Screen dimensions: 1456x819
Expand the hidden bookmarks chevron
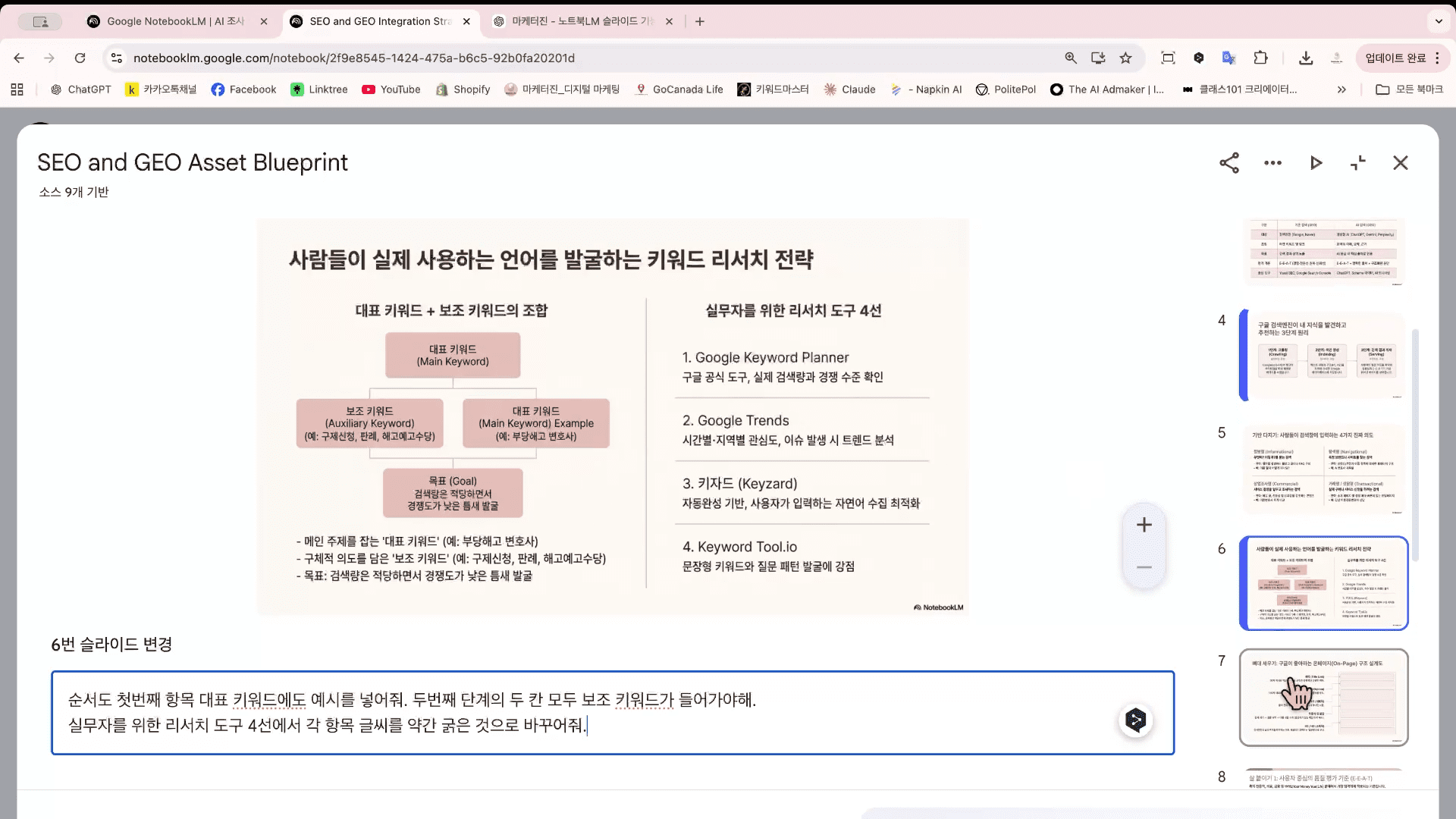coord(1341,89)
